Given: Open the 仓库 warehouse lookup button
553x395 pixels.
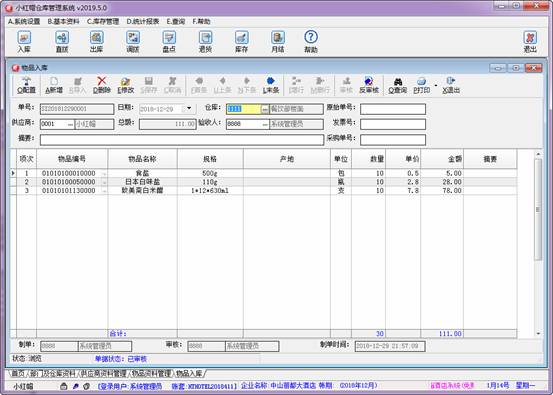Looking at the screenshot, I should [x=265, y=109].
